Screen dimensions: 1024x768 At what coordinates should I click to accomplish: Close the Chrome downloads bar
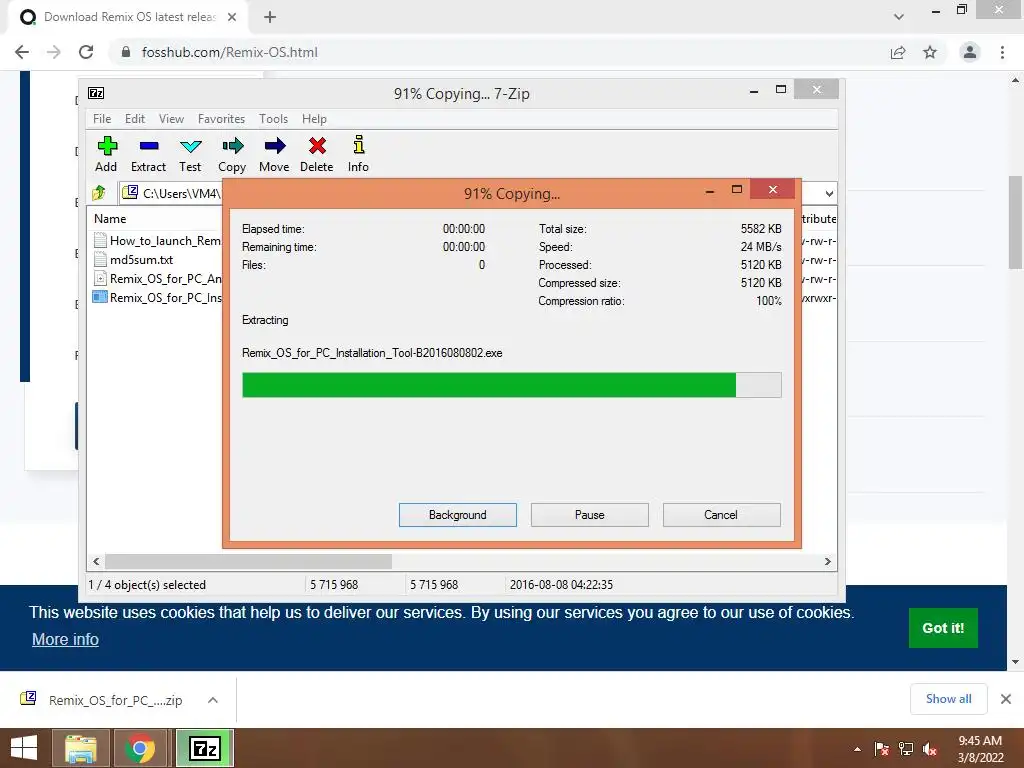point(1006,699)
